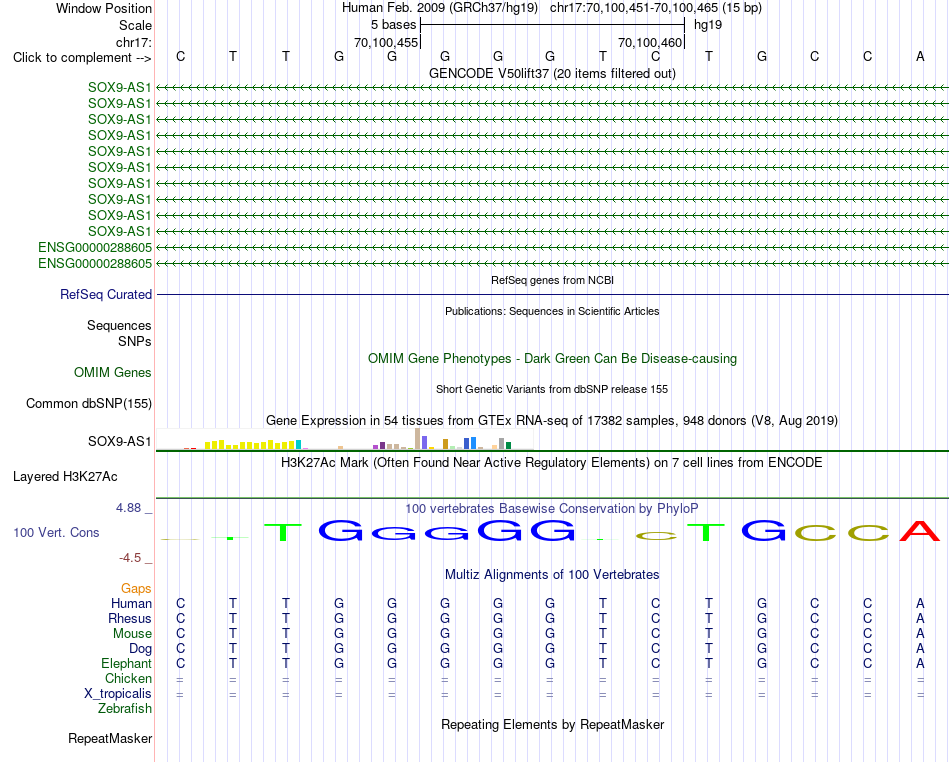The width and height of the screenshot is (950, 762).
Task: Click the 'RefSeq Curated' track label
Action: point(105,294)
